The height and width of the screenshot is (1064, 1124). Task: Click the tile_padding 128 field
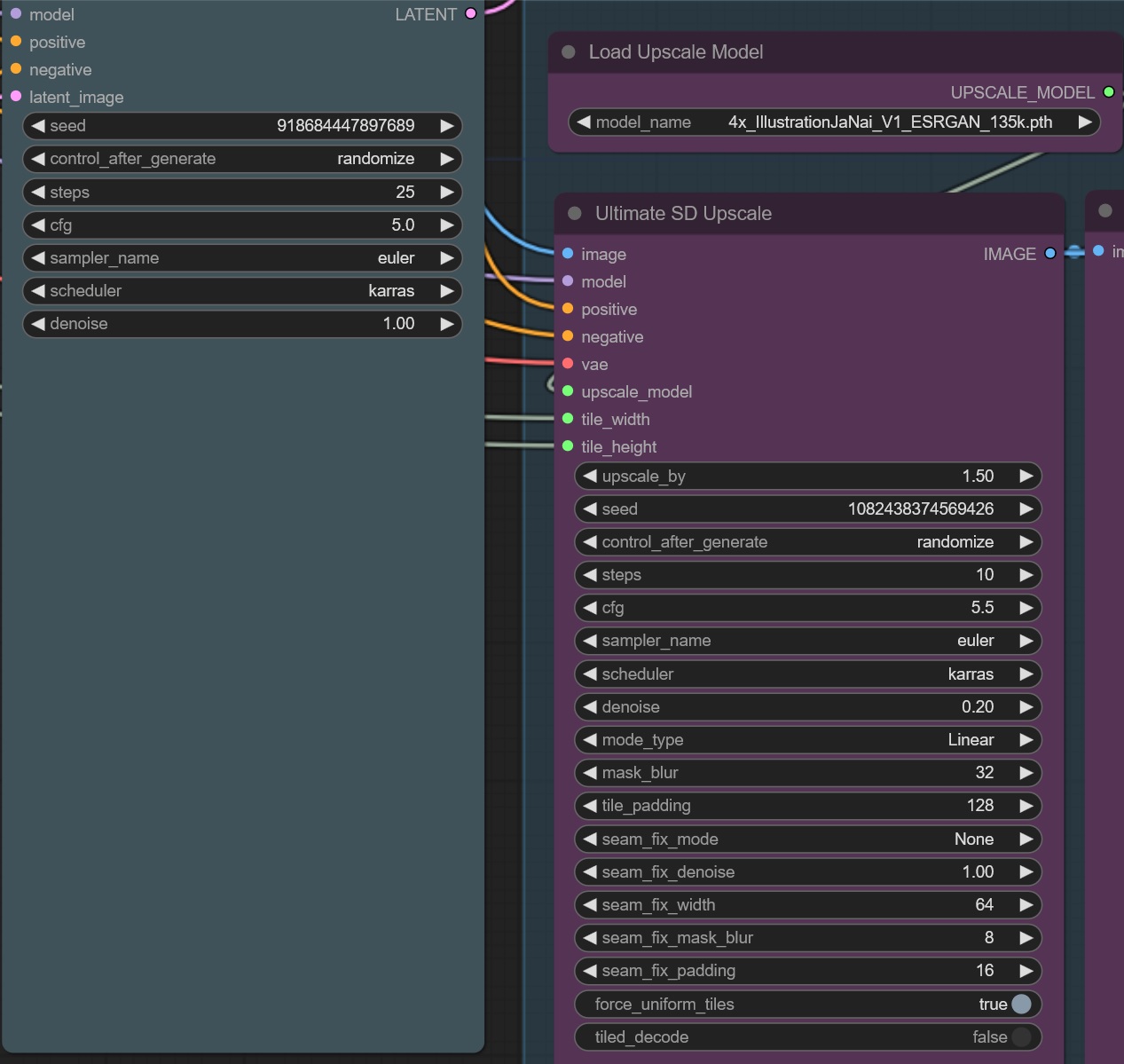807,806
